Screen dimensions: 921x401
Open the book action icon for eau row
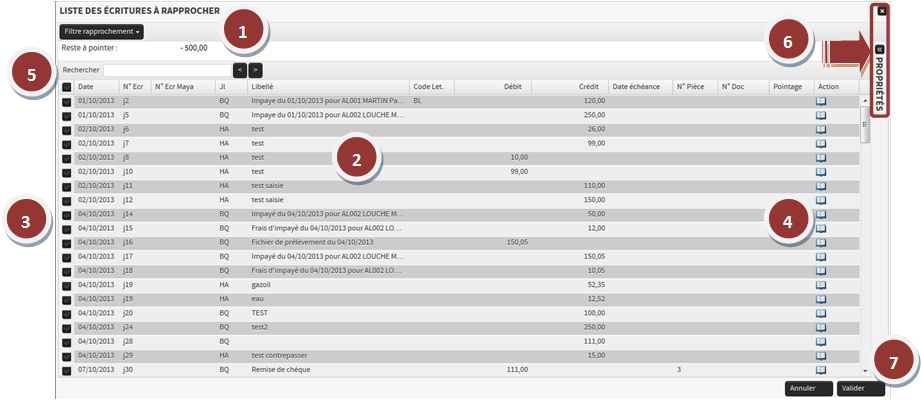[821, 299]
